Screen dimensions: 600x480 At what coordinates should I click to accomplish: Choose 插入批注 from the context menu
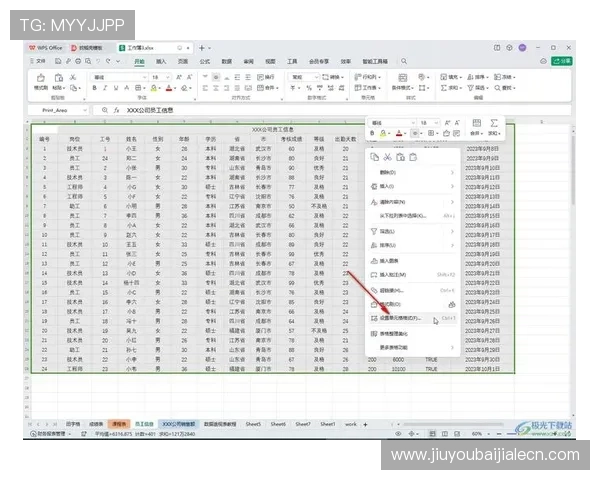click(x=390, y=274)
